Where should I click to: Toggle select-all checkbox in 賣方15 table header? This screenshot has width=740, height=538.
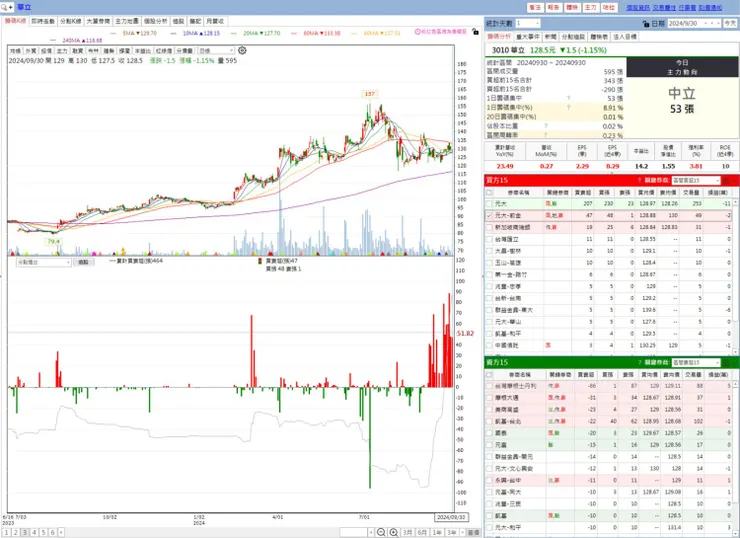[x=489, y=375]
